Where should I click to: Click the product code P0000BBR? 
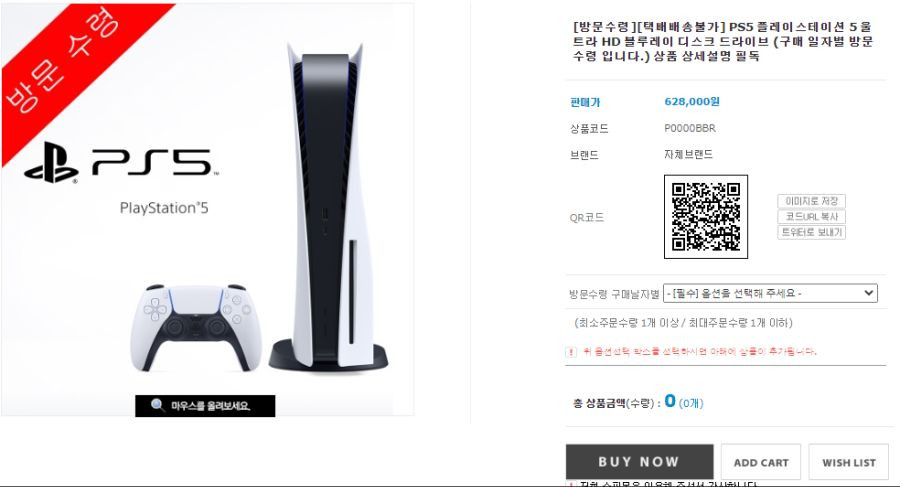tap(690, 128)
